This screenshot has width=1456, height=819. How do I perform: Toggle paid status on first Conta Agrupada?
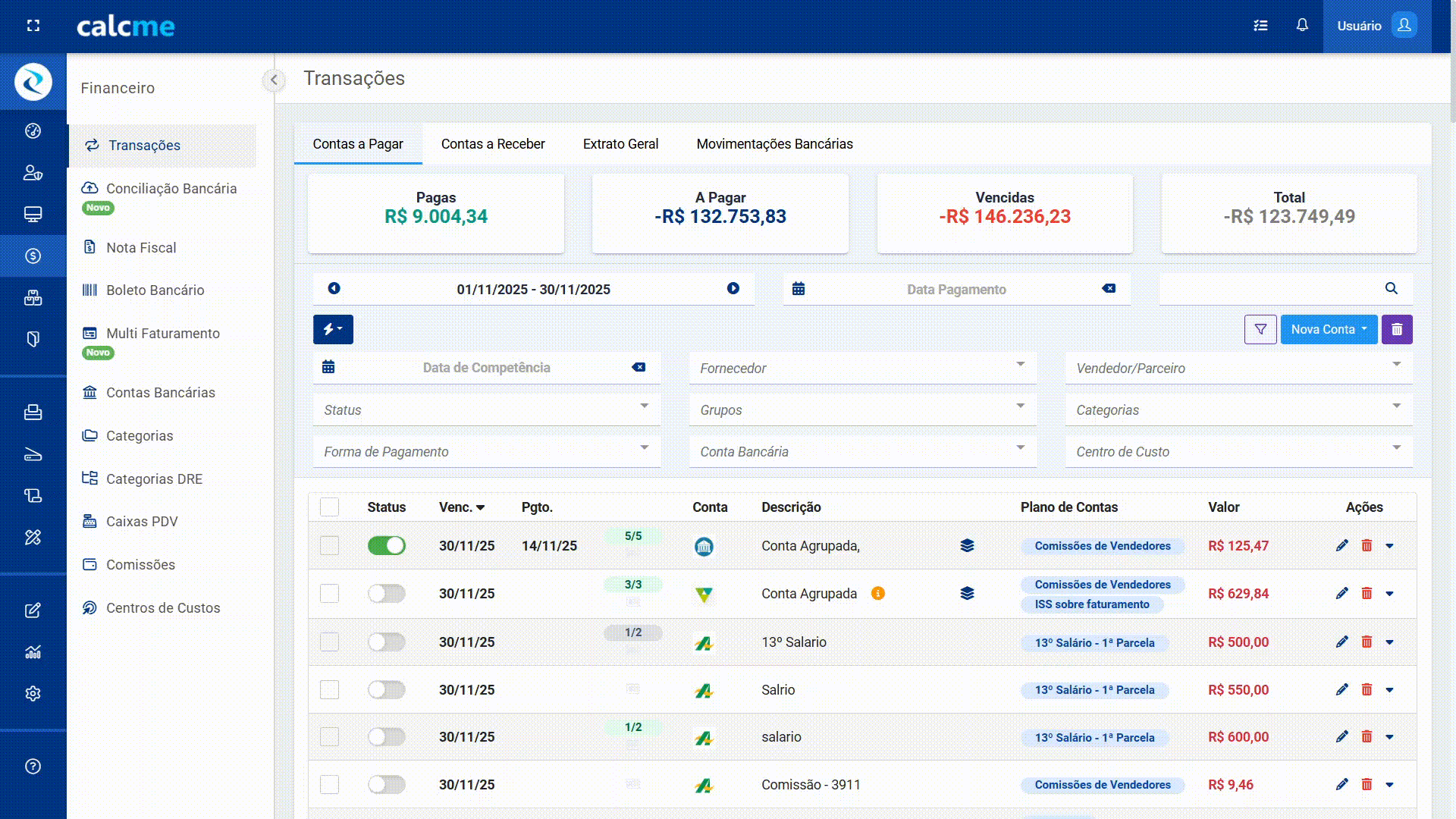[x=386, y=545]
